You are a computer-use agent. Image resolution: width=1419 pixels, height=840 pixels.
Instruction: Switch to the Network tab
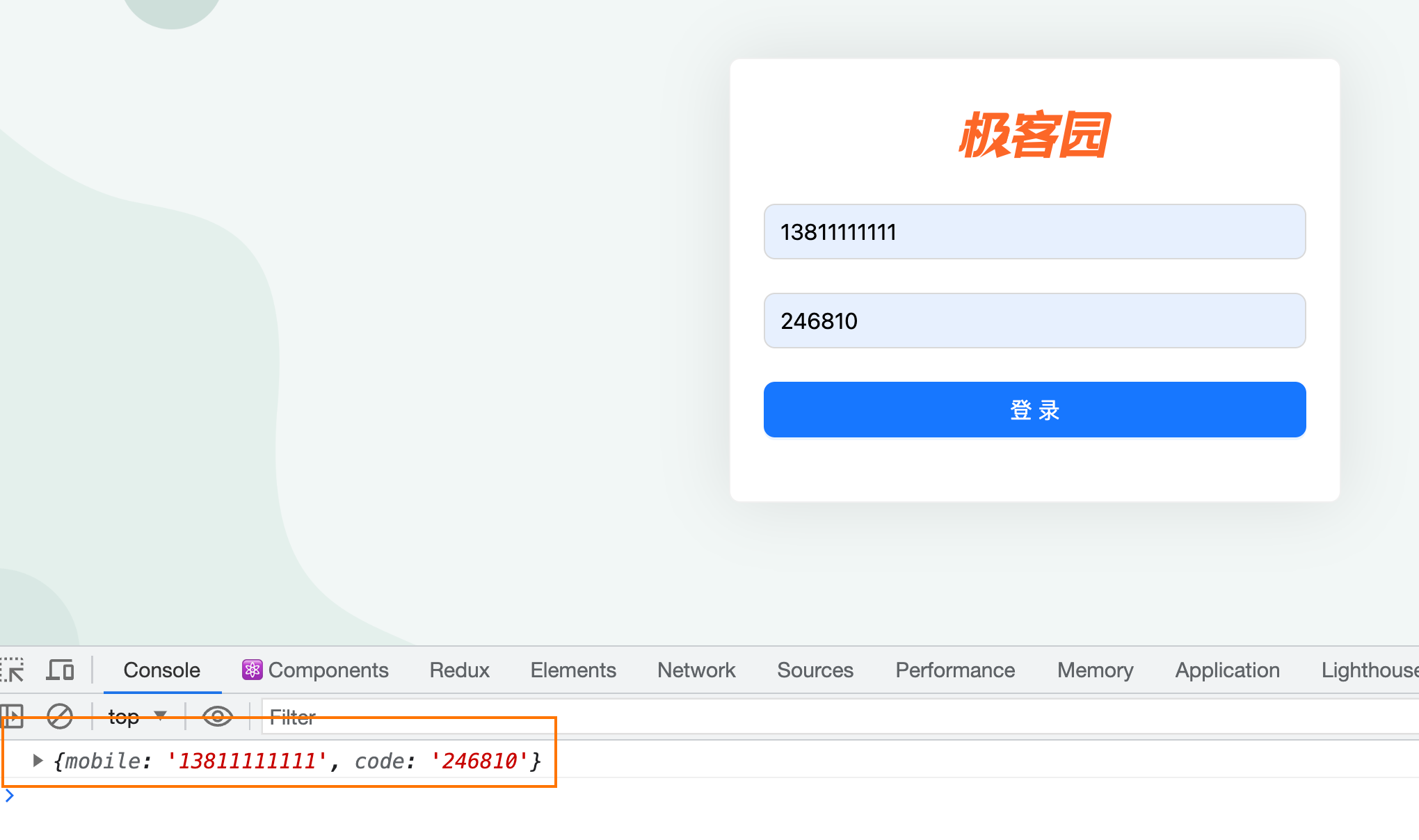[x=696, y=670]
